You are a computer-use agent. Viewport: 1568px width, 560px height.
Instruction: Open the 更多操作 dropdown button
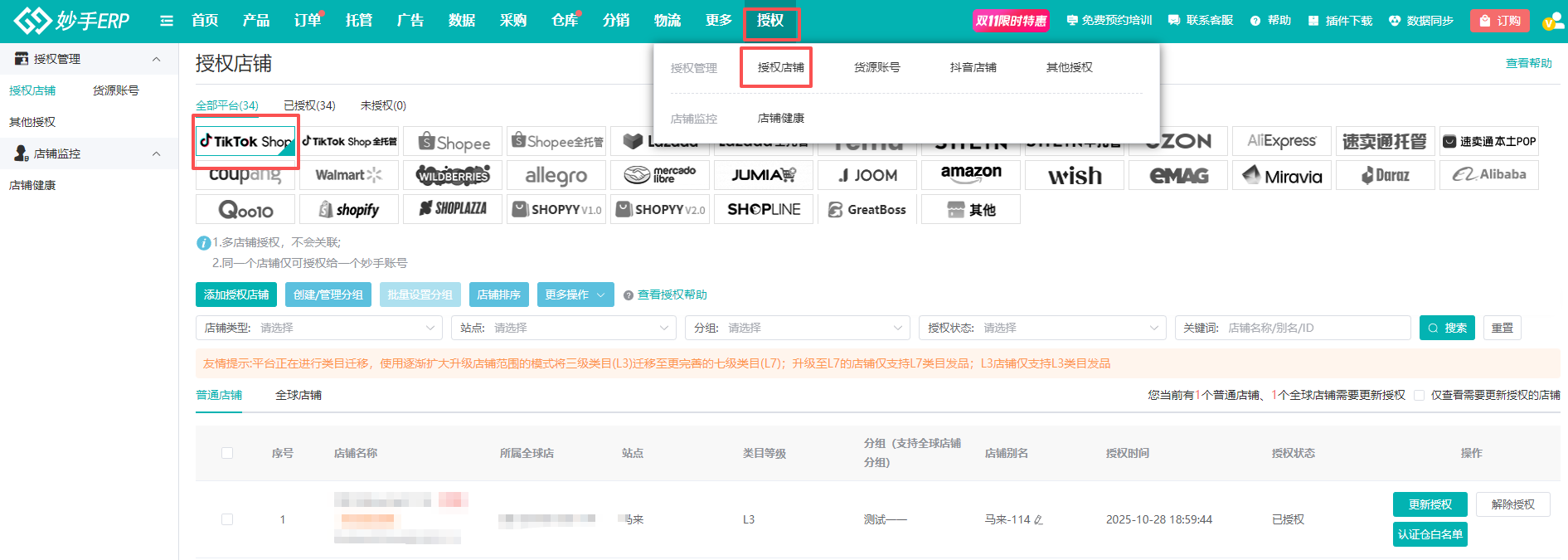coord(575,295)
